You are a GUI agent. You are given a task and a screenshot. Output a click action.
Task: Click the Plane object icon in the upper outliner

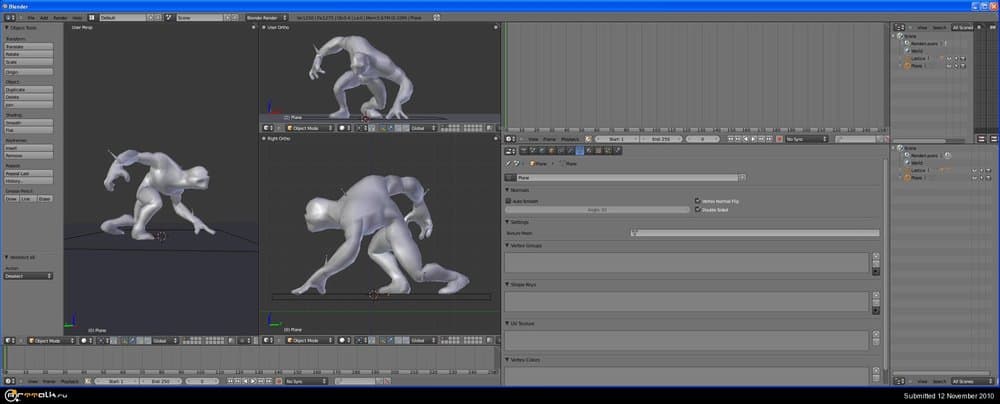tap(908, 65)
